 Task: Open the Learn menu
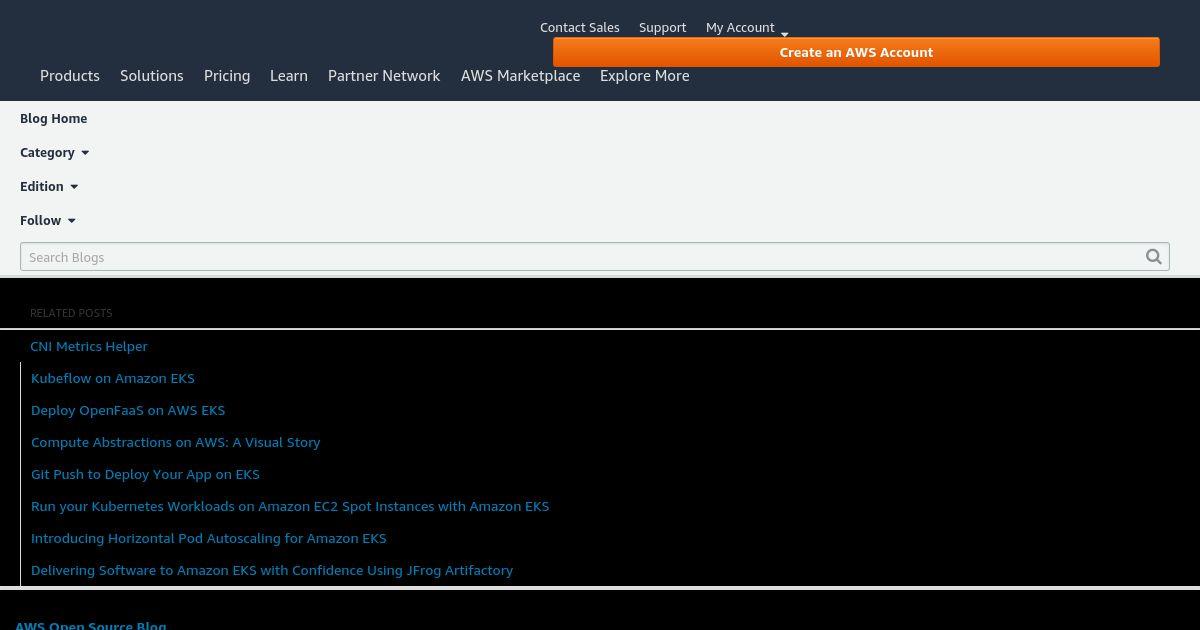[x=289, y=76]
